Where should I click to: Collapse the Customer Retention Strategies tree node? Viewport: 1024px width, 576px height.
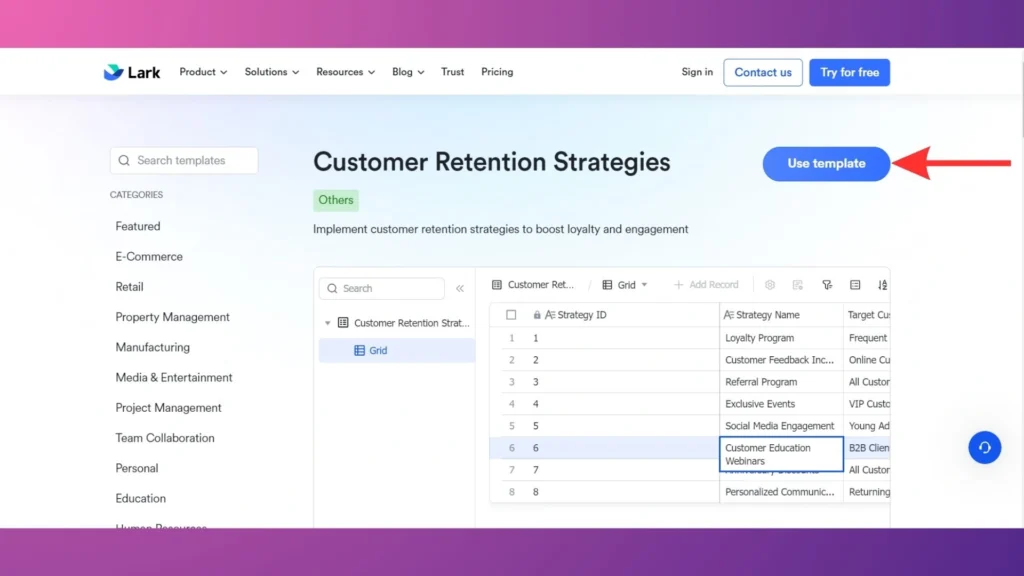click(327, 323)
